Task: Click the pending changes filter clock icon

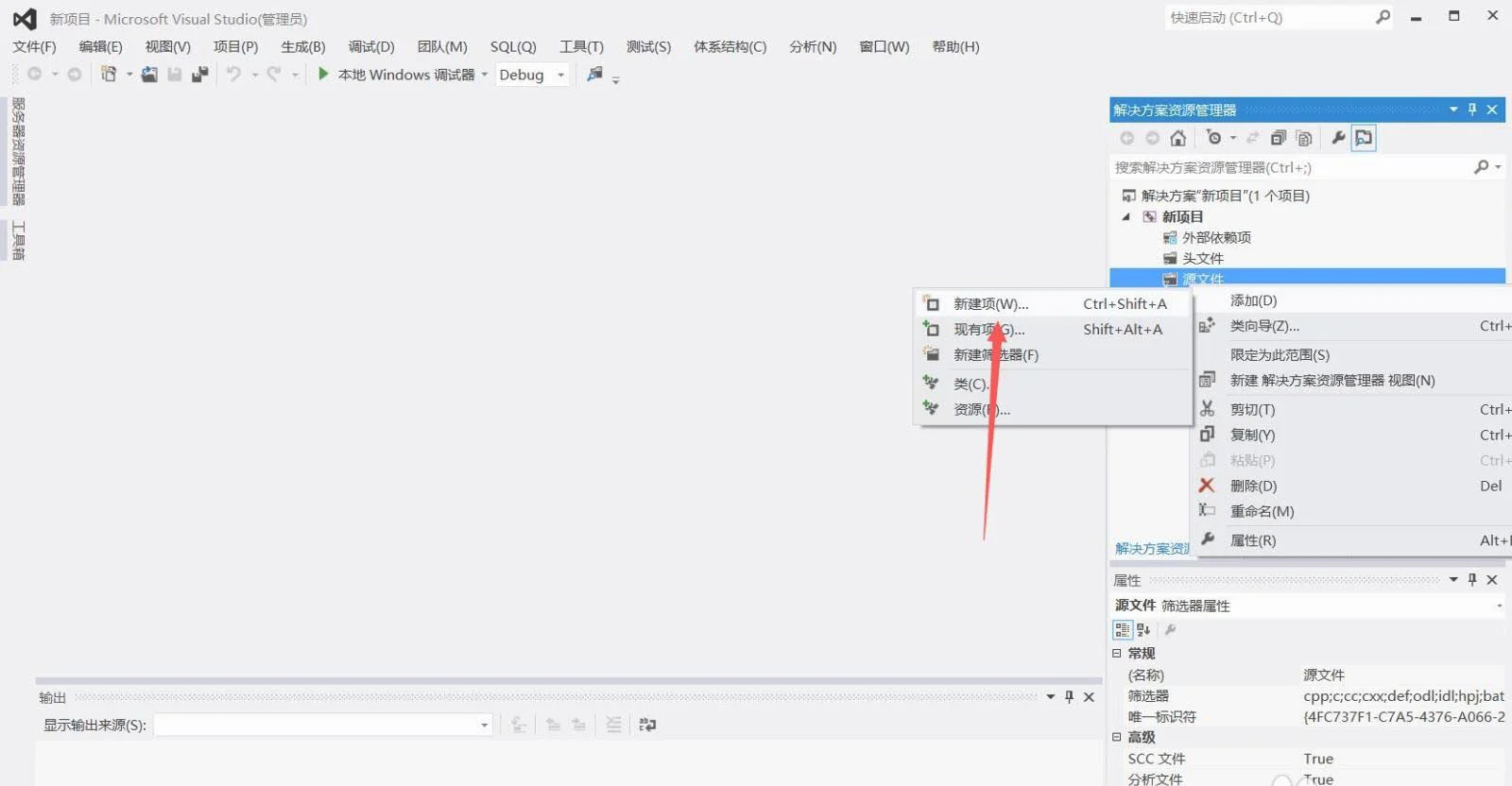Action: click(1213, 138)
